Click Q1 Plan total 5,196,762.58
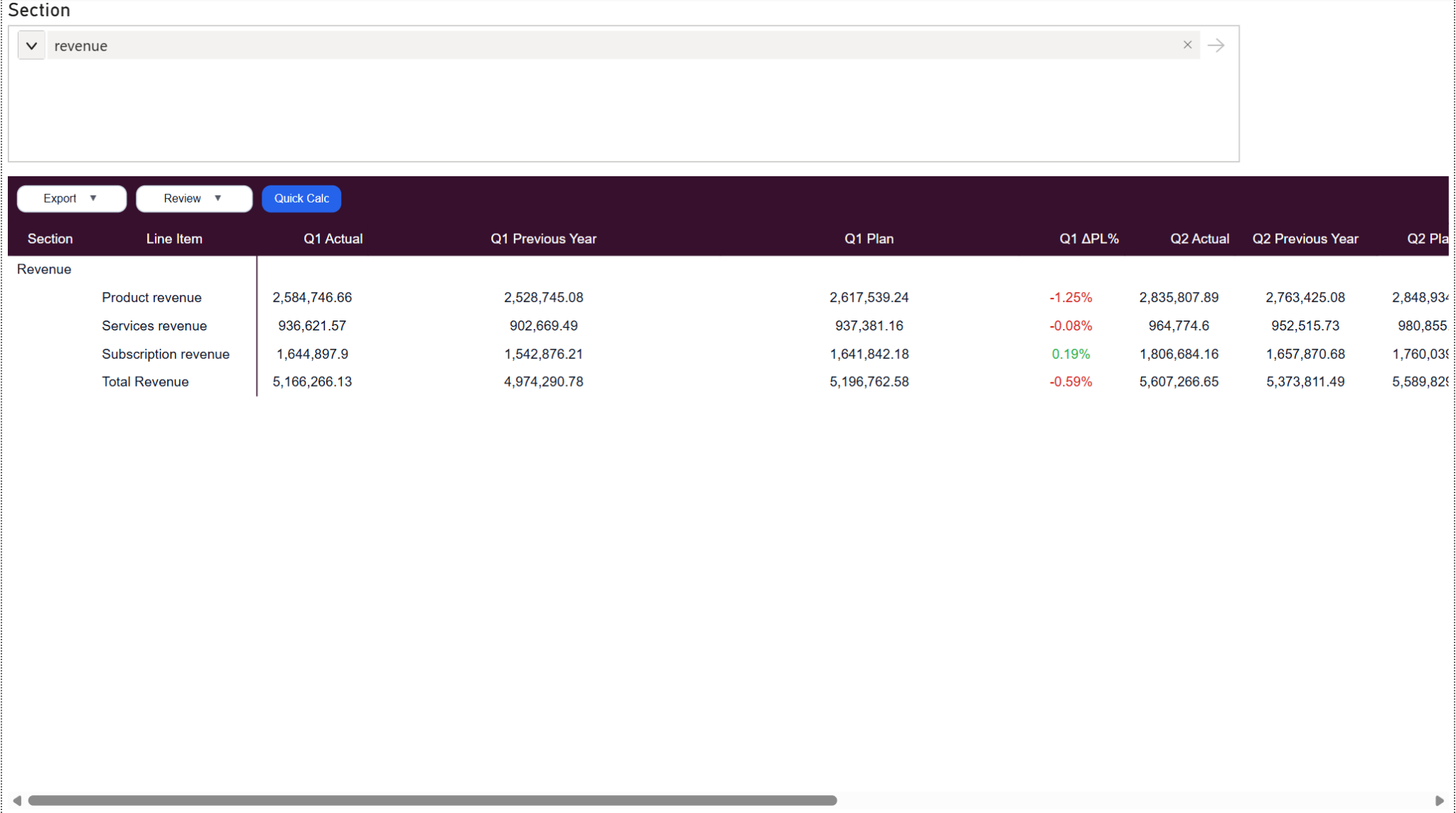The width and height of the screenshot is (1456, 813). point(869,382)
